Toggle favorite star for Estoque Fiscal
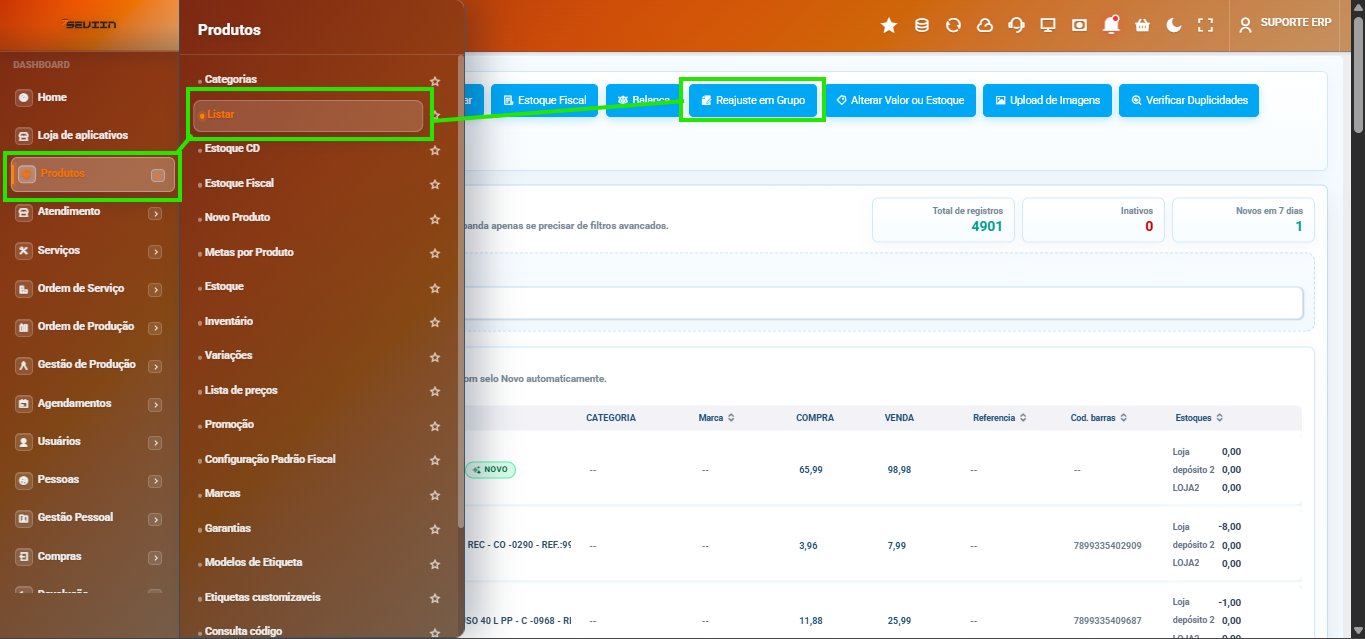This screenshot has width=1365, height=639. tap(435, 185)
